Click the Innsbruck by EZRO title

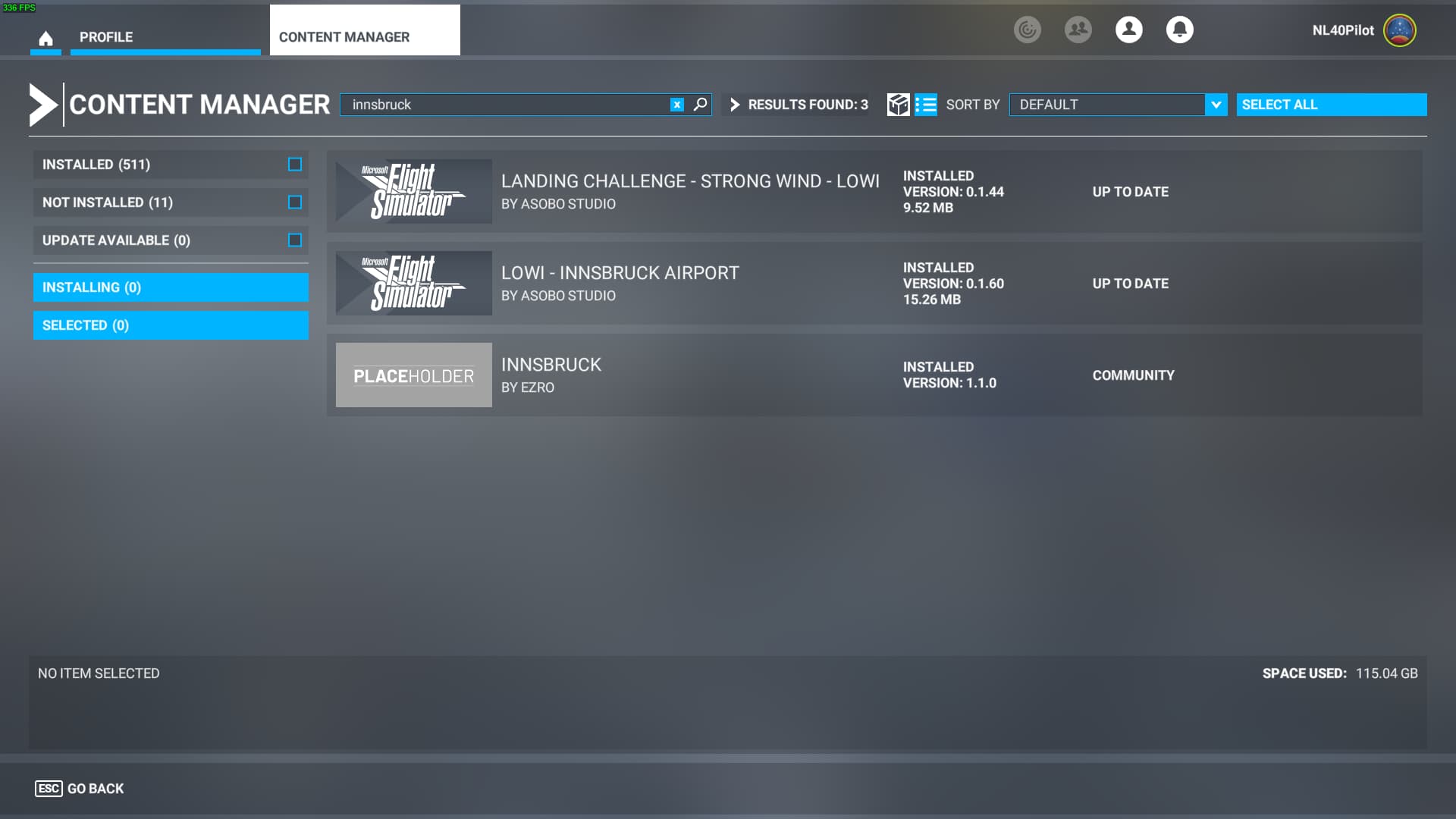(x=551, y=365)
